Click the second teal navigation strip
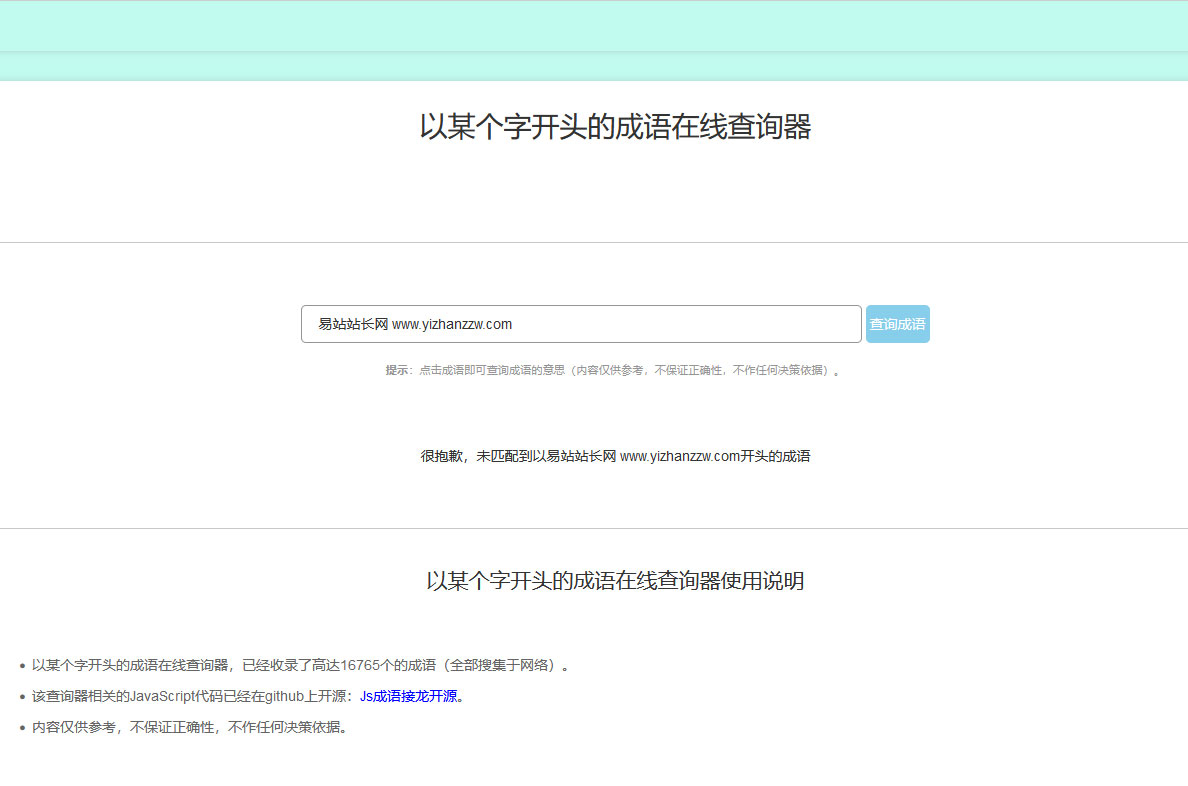The width and height of the screenshot is (1188, 786). 594,68
